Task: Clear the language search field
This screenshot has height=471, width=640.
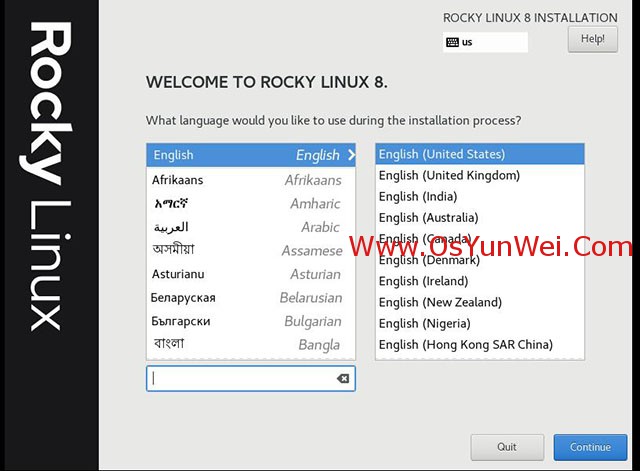Action: pos(343,379)
